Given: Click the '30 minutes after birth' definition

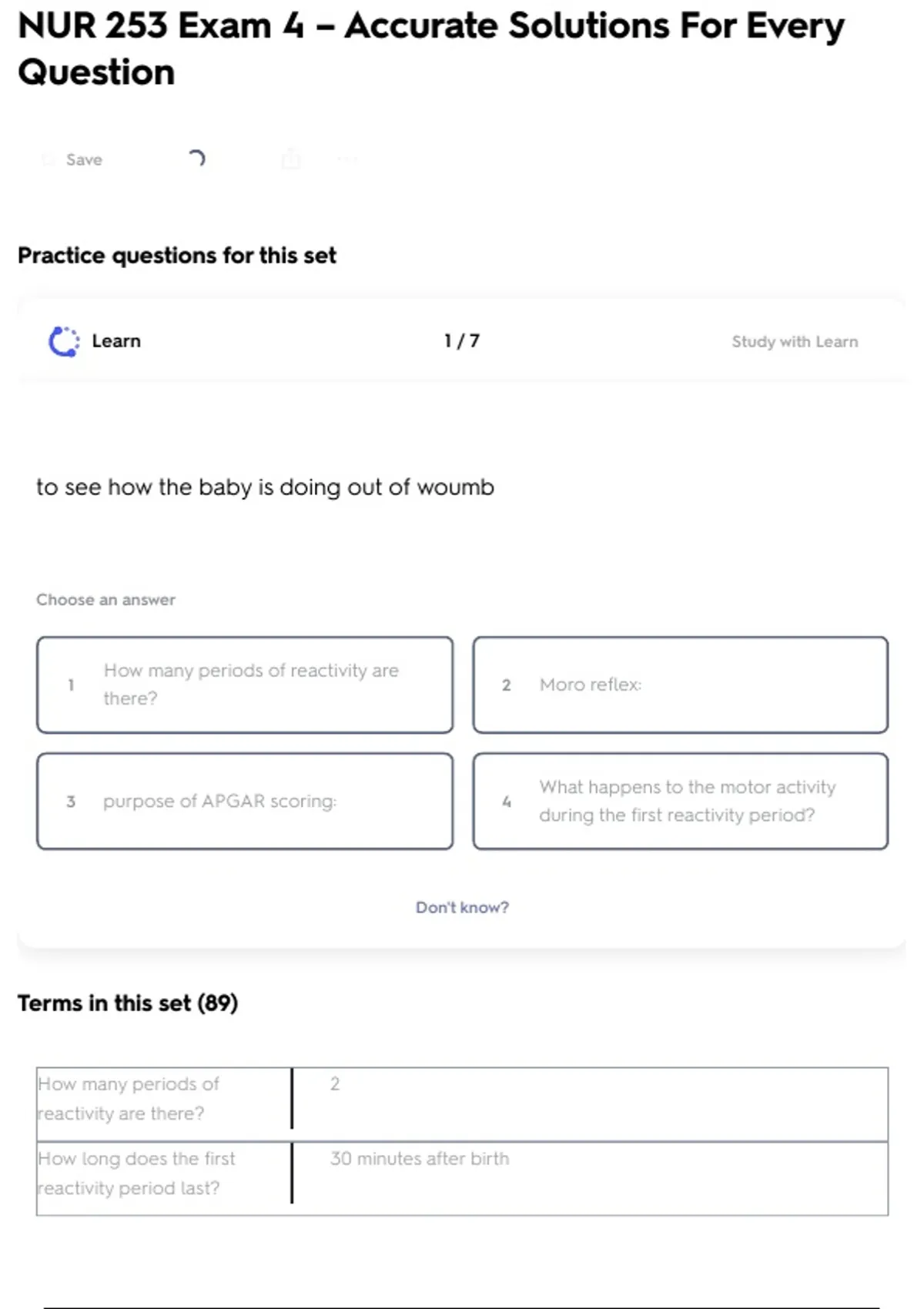Looking at the screenshot, I should pos(420,1159).
